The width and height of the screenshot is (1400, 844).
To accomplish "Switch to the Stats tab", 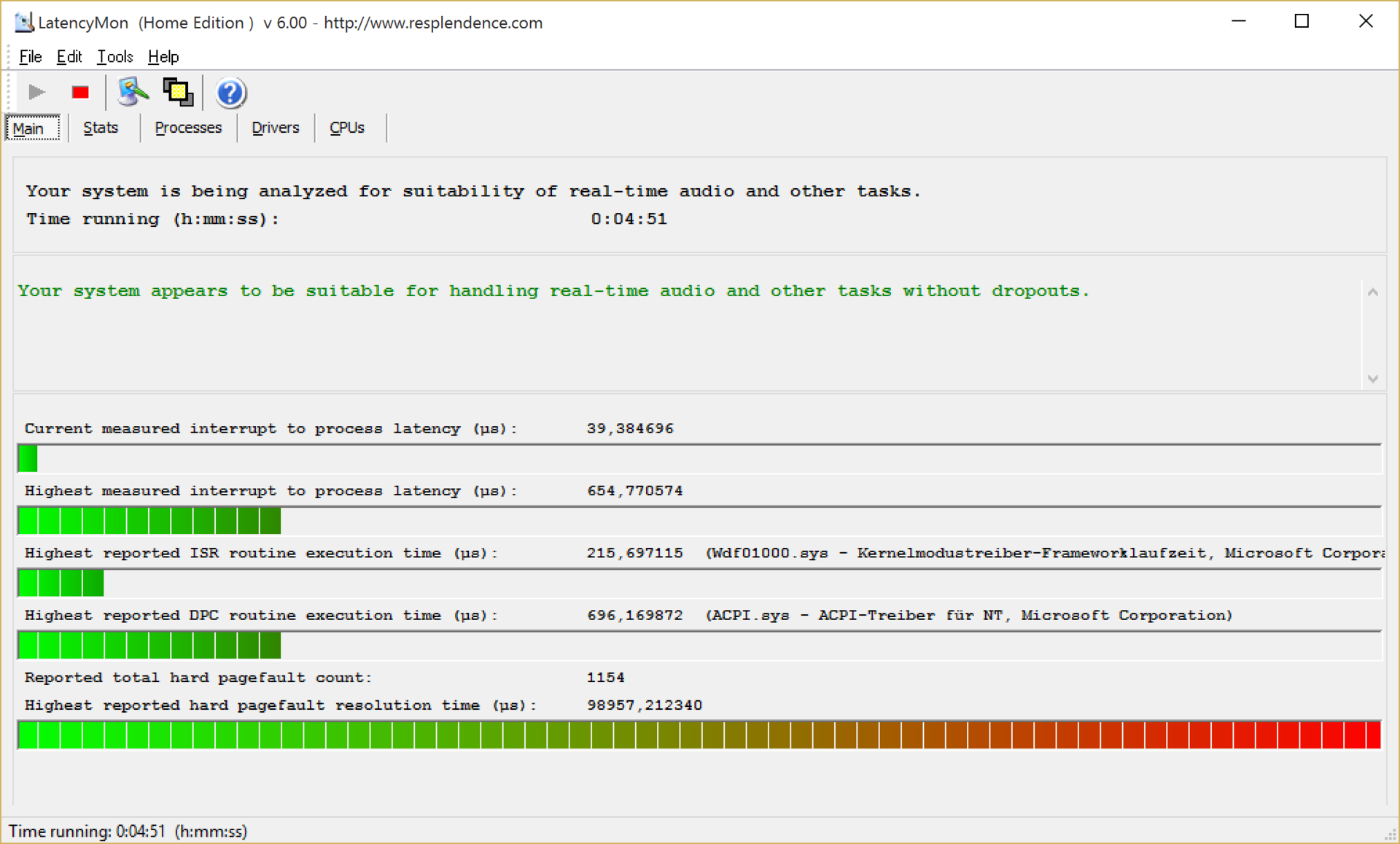I will (x=101, y=128).
